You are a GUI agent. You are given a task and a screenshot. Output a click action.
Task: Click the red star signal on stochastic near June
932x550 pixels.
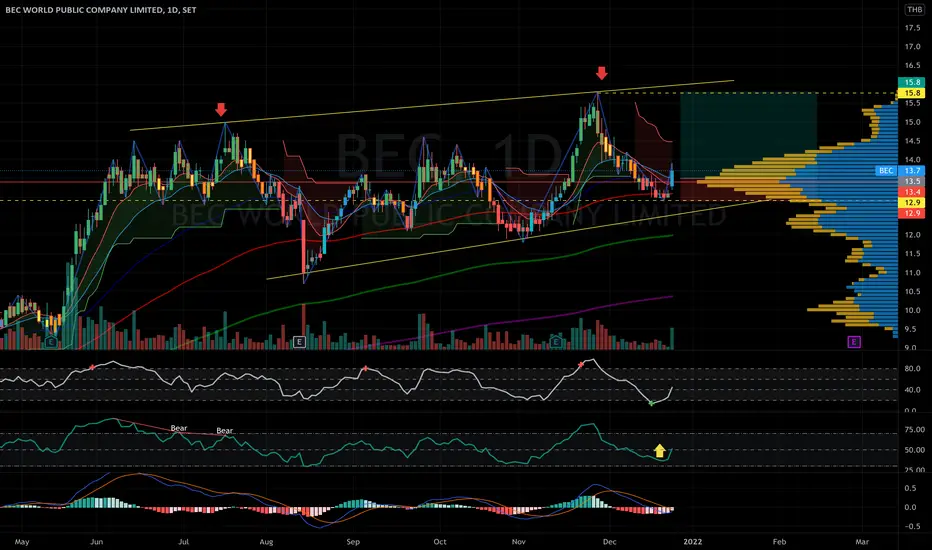click(x=92, y=368)
